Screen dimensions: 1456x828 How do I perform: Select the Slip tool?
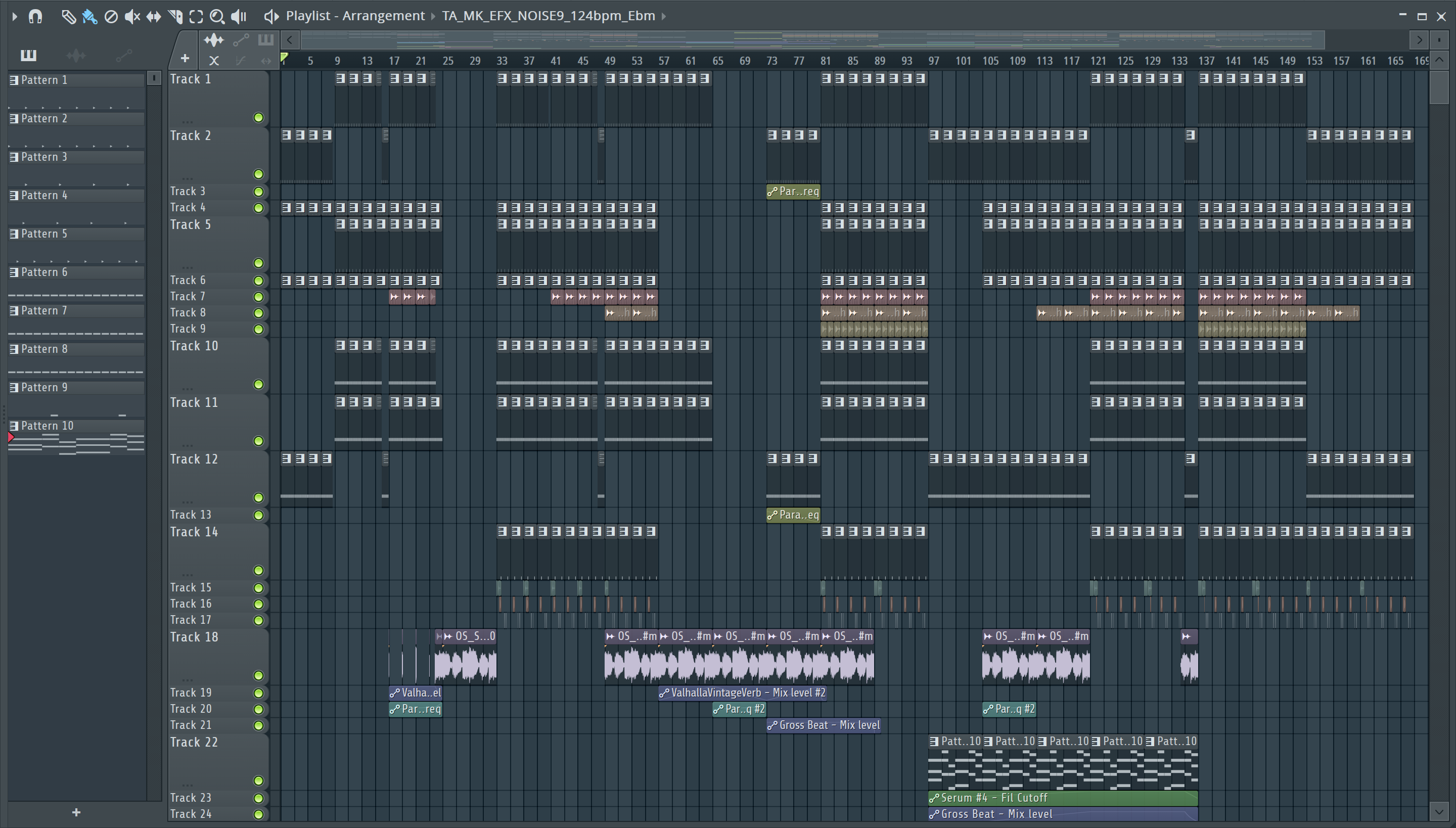click(154, 17)
